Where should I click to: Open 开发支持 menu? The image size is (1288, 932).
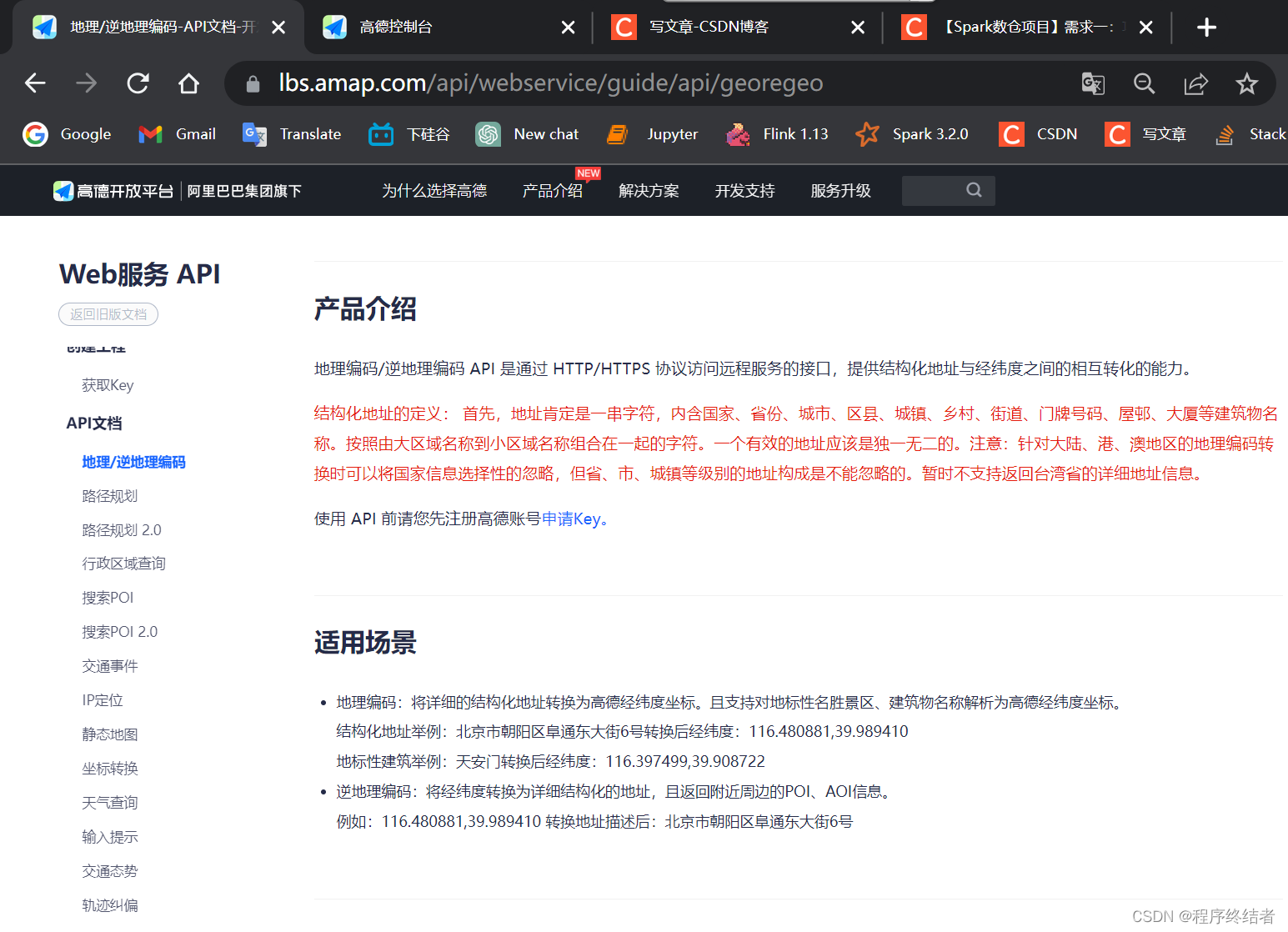tap(744, 191)
